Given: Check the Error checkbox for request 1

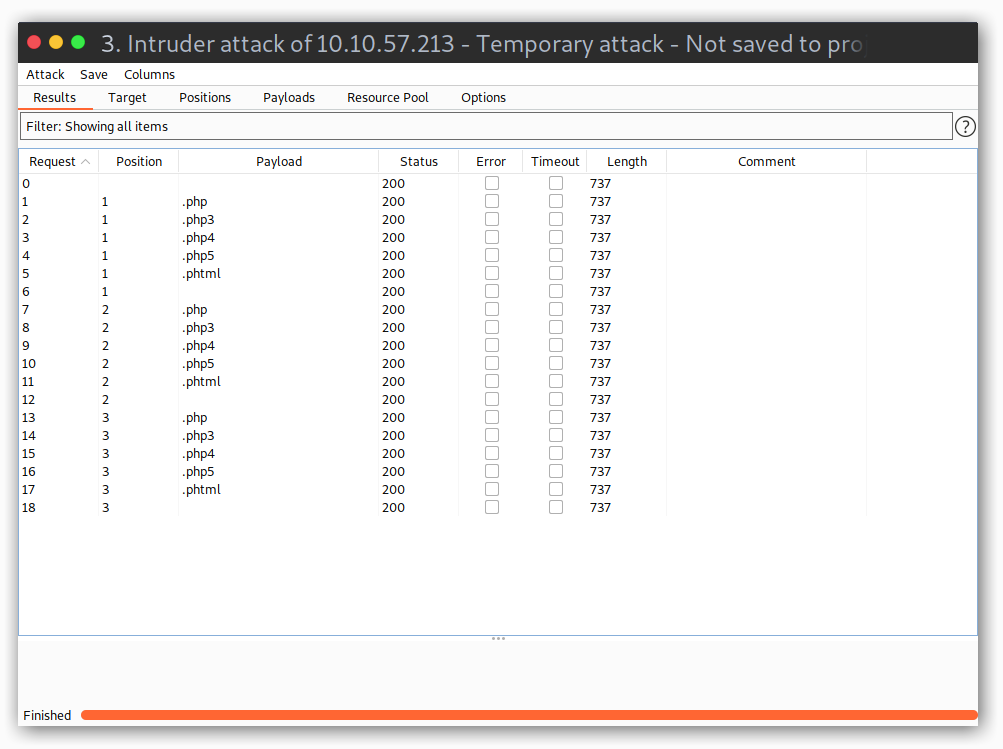Looking at the screenshot, I should pos(491,200).
